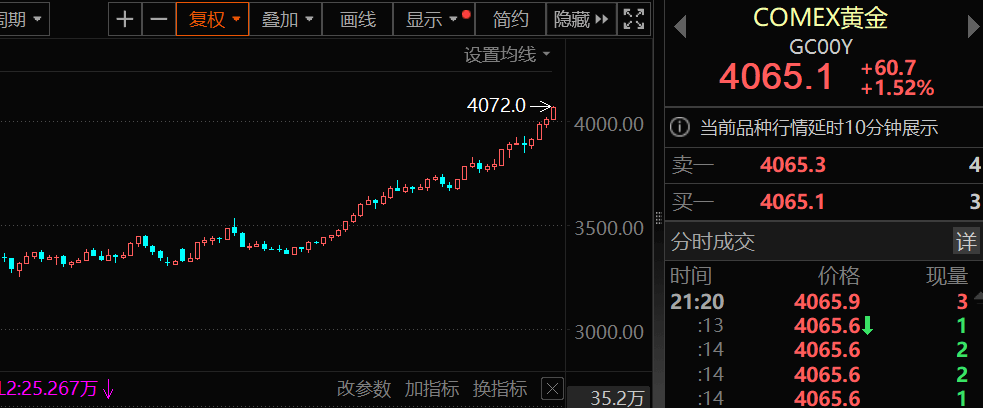Open trade details with 详 button
The height and width of the screenshot is (408, 983).
point(965,241)
